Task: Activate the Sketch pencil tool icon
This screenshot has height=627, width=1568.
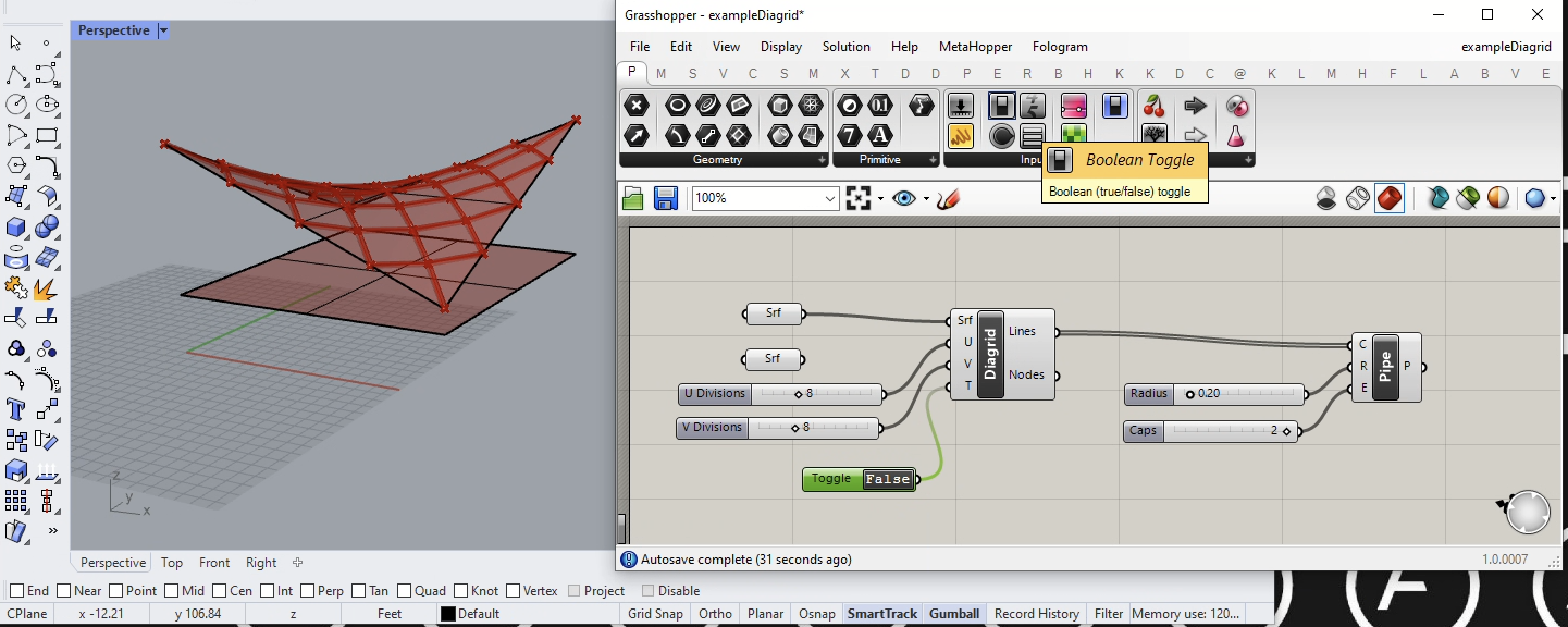Action: tap(949, 199)
